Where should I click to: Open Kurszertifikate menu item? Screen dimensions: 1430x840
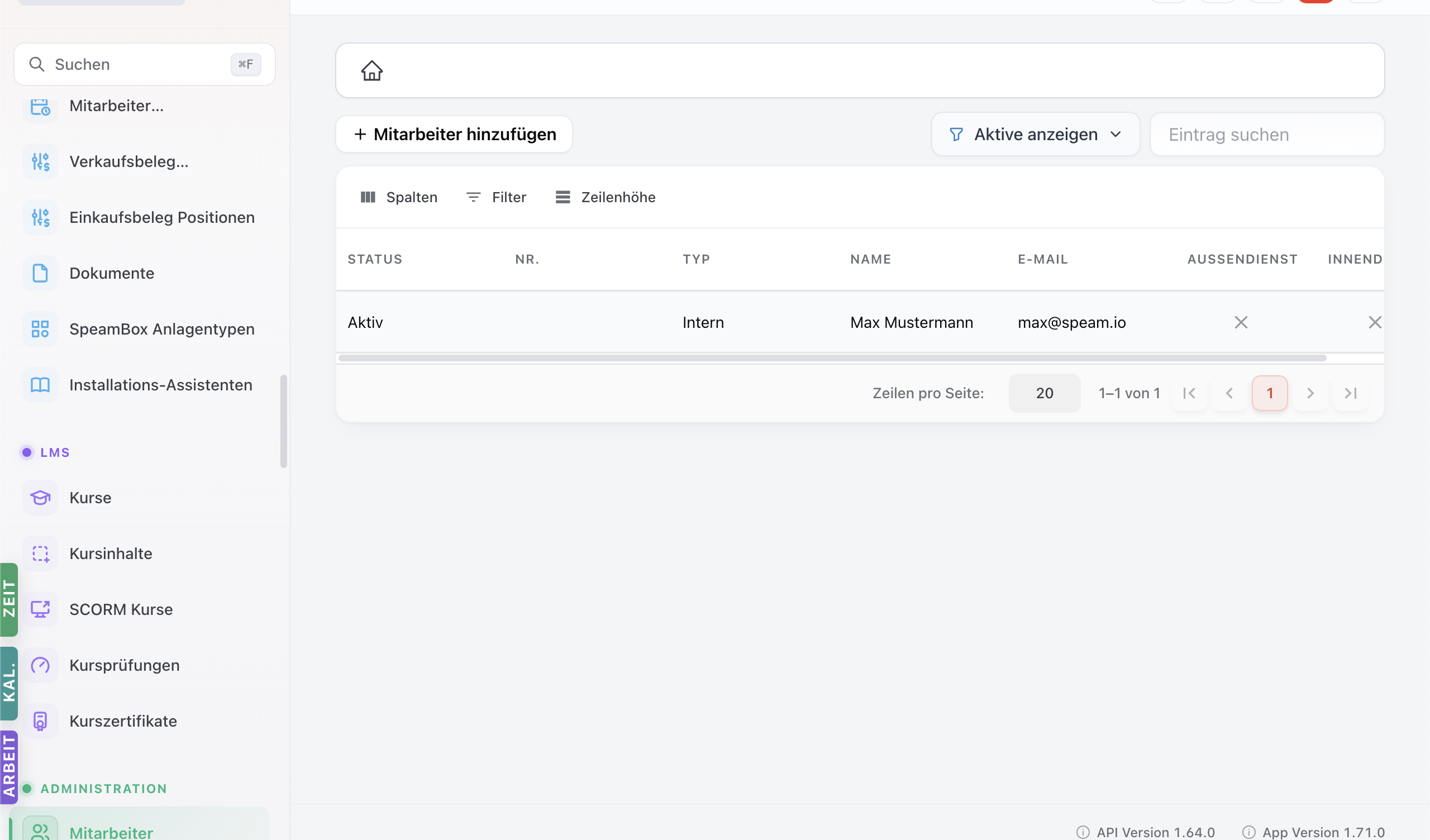point(139,721)
